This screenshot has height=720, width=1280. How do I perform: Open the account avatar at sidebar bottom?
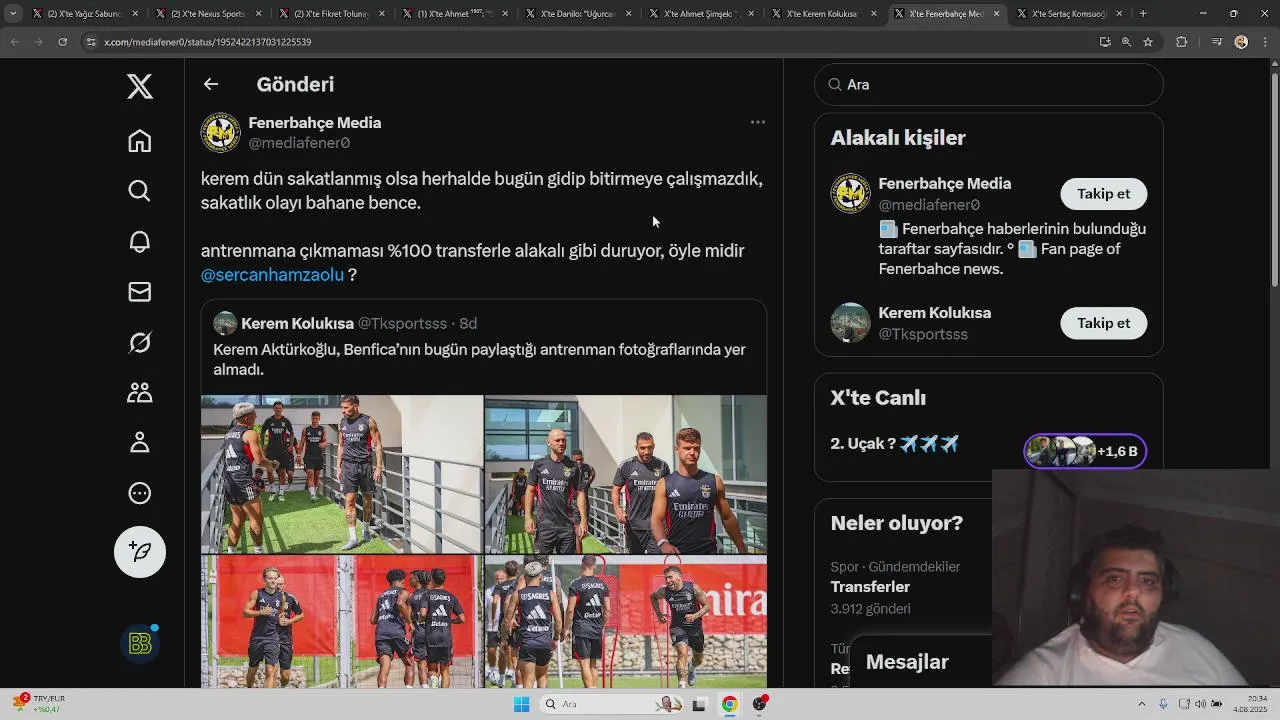[x=140, y=644]
